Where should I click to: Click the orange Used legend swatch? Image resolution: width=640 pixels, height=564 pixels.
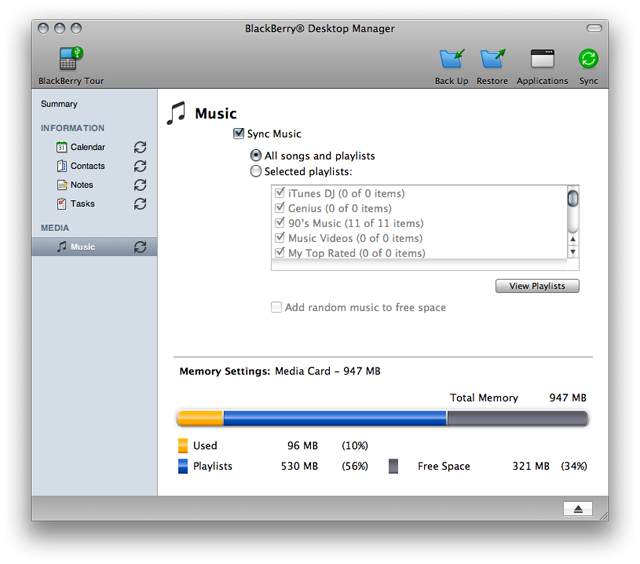click(183, 446)
